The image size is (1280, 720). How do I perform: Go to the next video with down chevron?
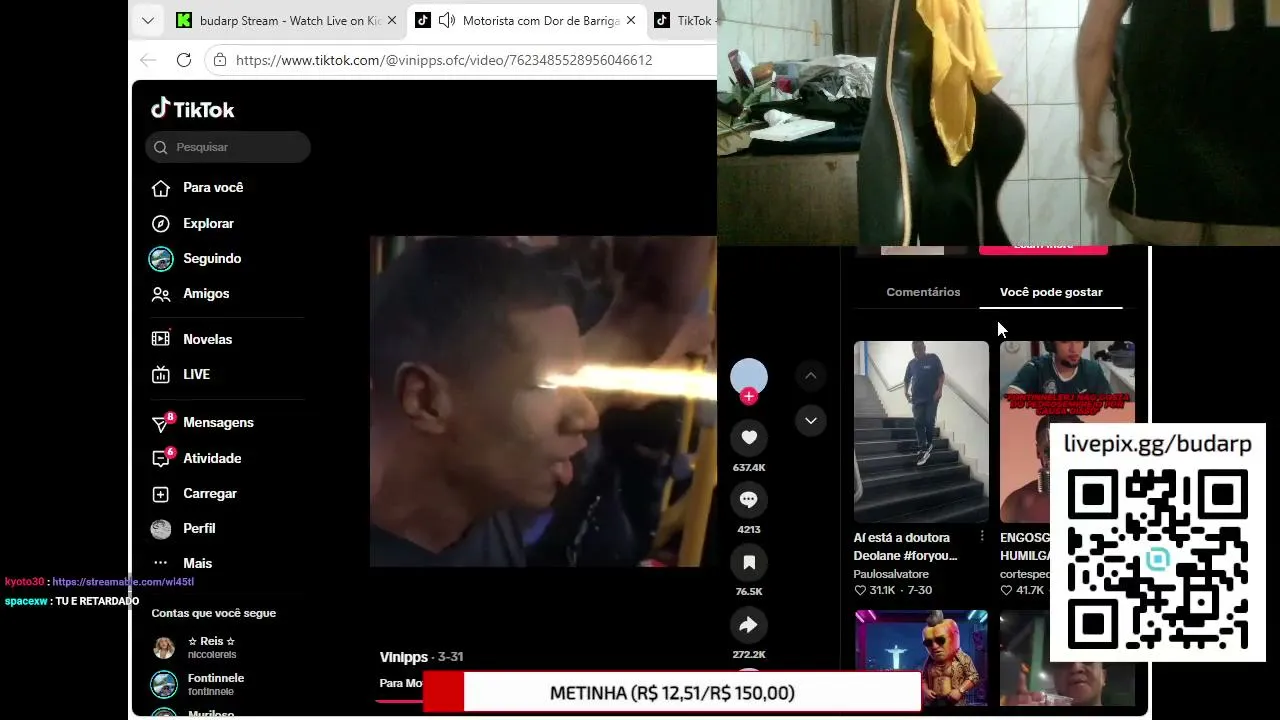click(x=811, y=421)
